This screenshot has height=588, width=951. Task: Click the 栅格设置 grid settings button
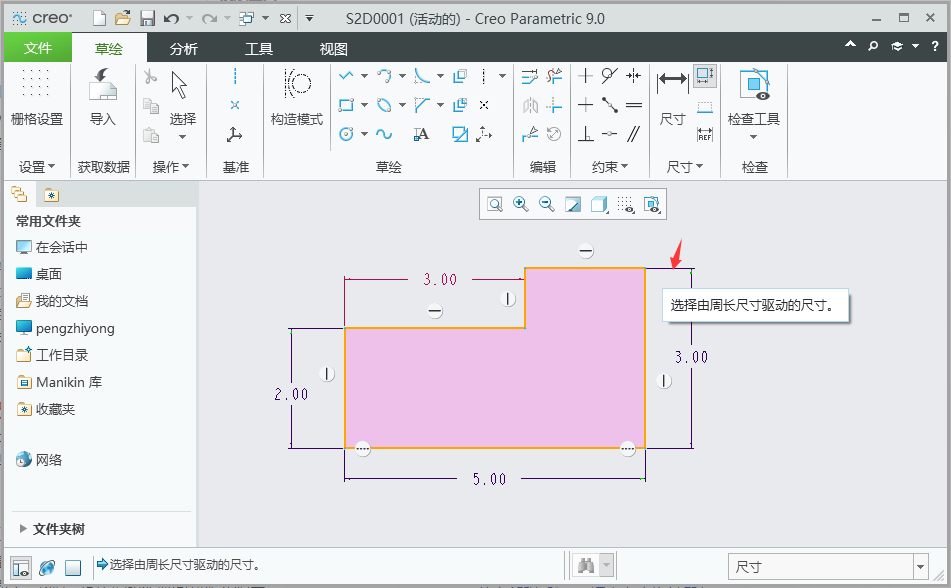(36, 98)
